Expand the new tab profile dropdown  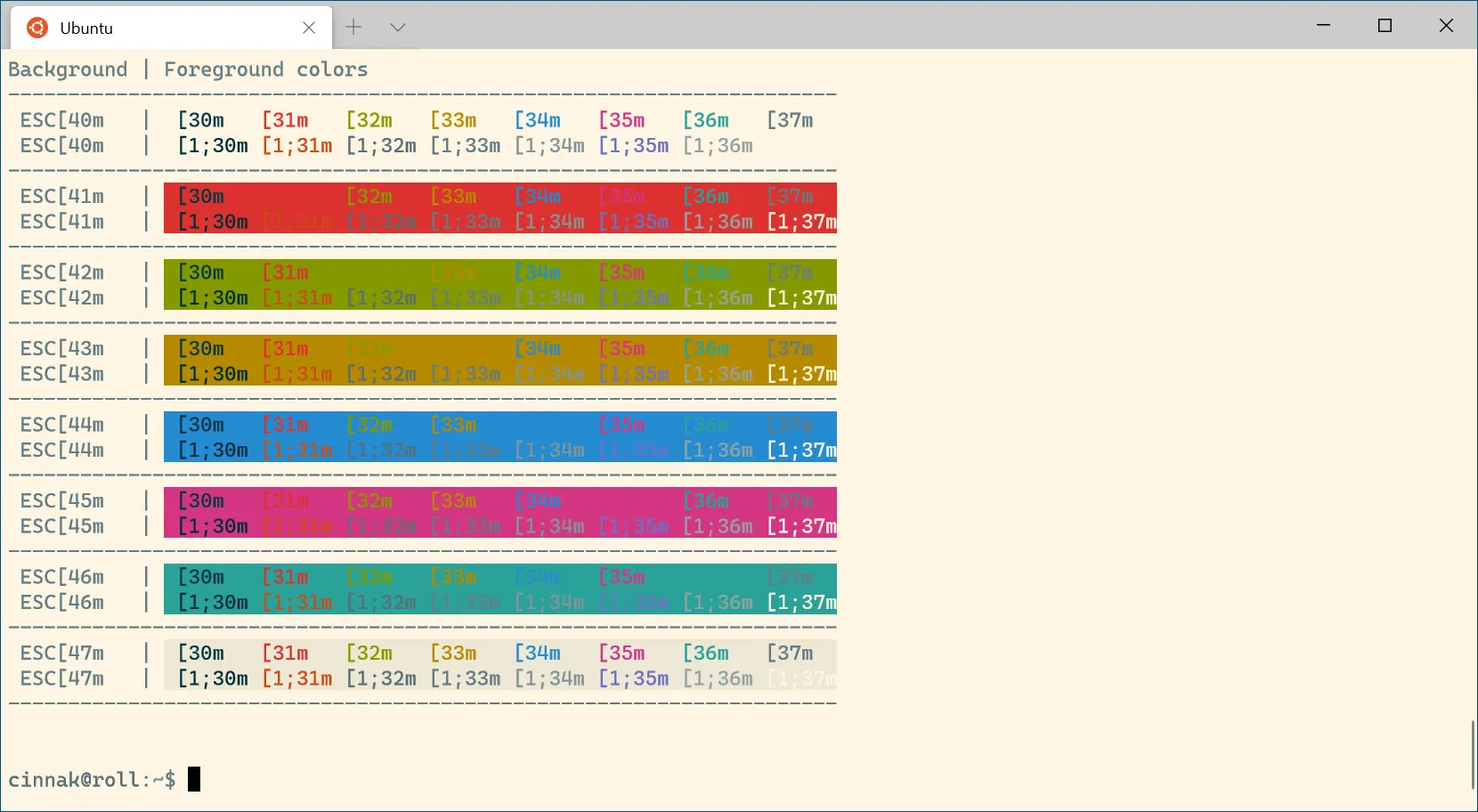(398, 27)
